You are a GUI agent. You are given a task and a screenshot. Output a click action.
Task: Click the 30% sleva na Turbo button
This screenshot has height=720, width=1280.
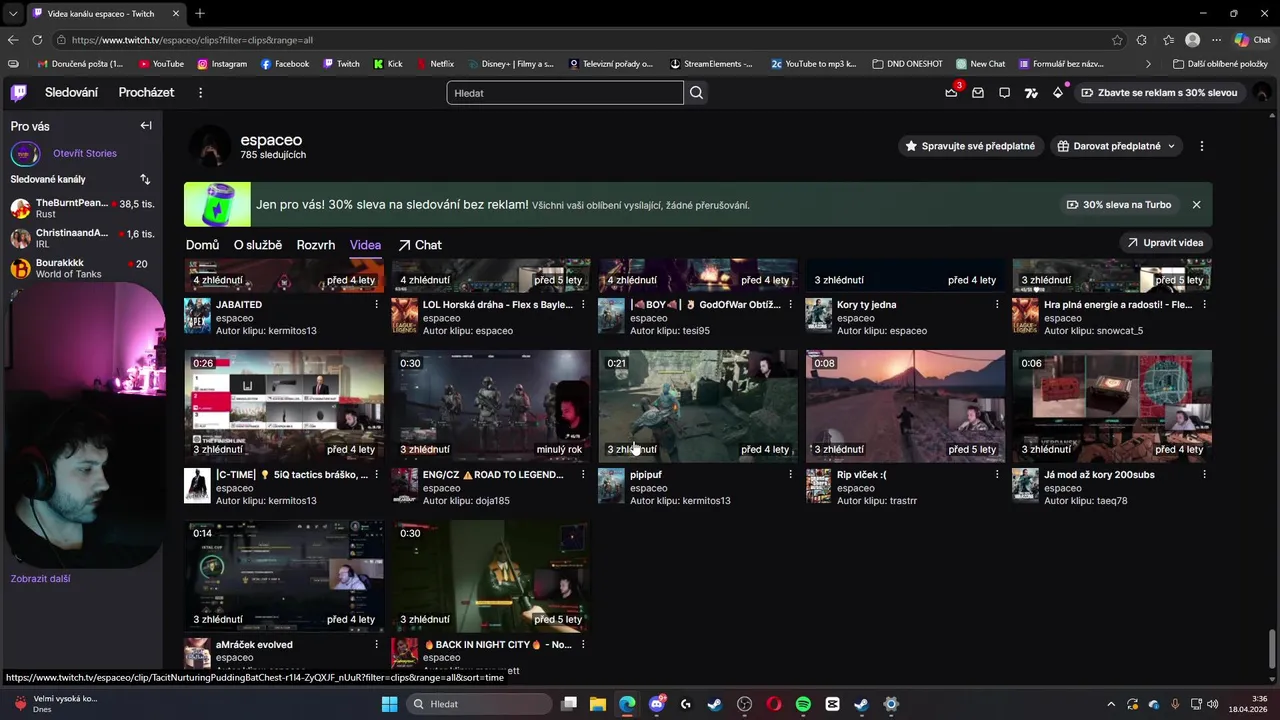1119,204
